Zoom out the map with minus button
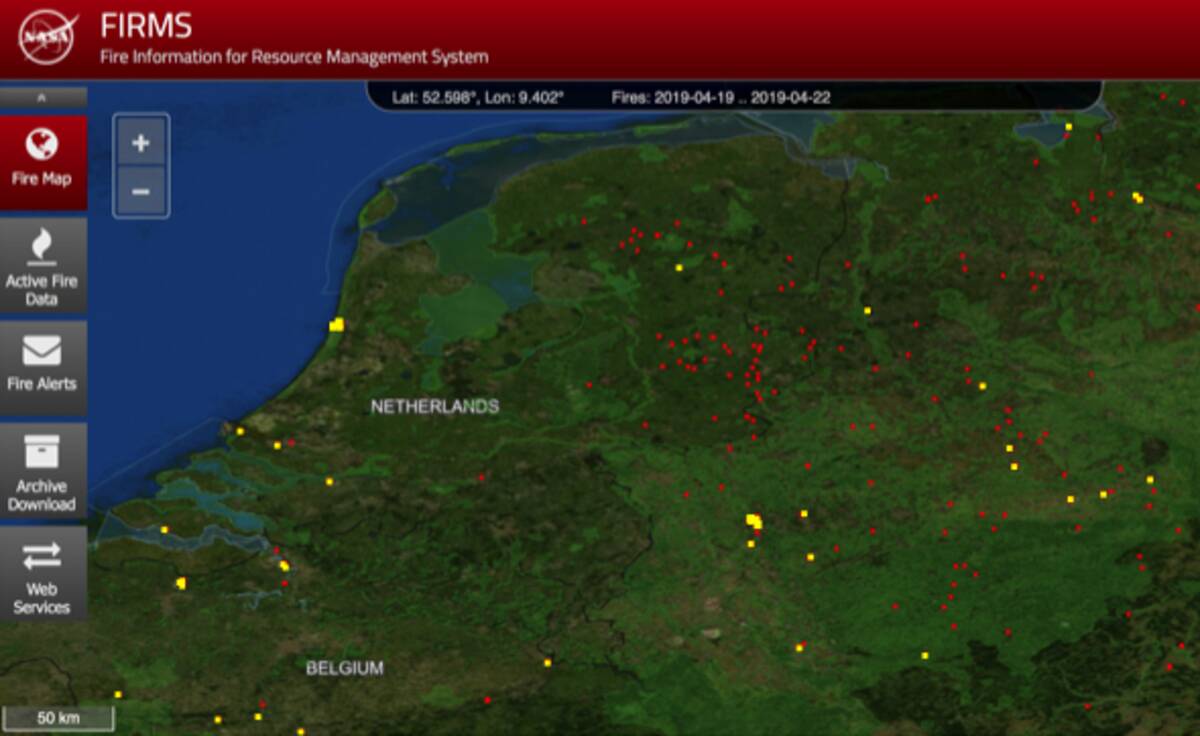 point(141,191)
